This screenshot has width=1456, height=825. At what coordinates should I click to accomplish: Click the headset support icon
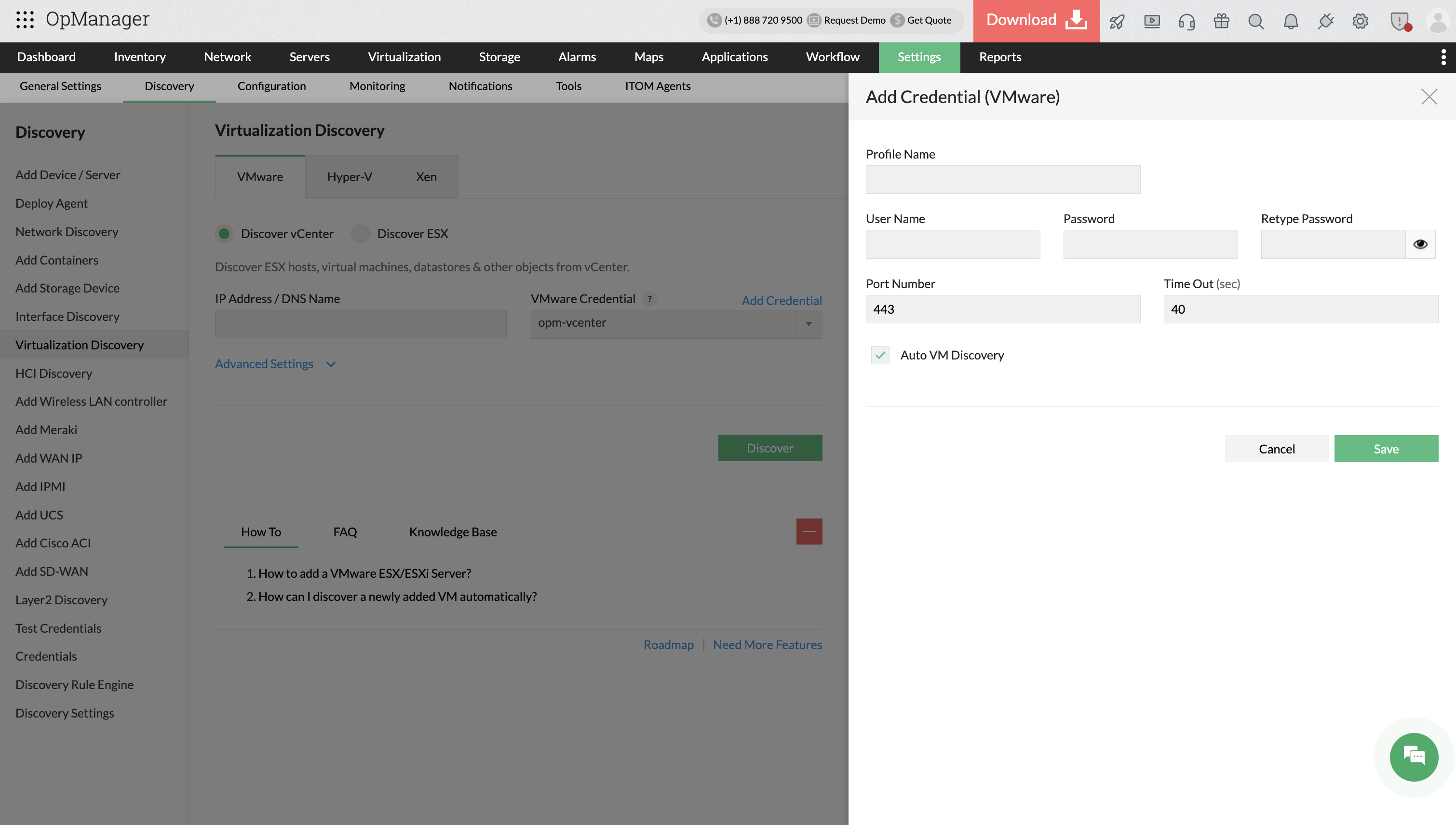[1186, 22]
